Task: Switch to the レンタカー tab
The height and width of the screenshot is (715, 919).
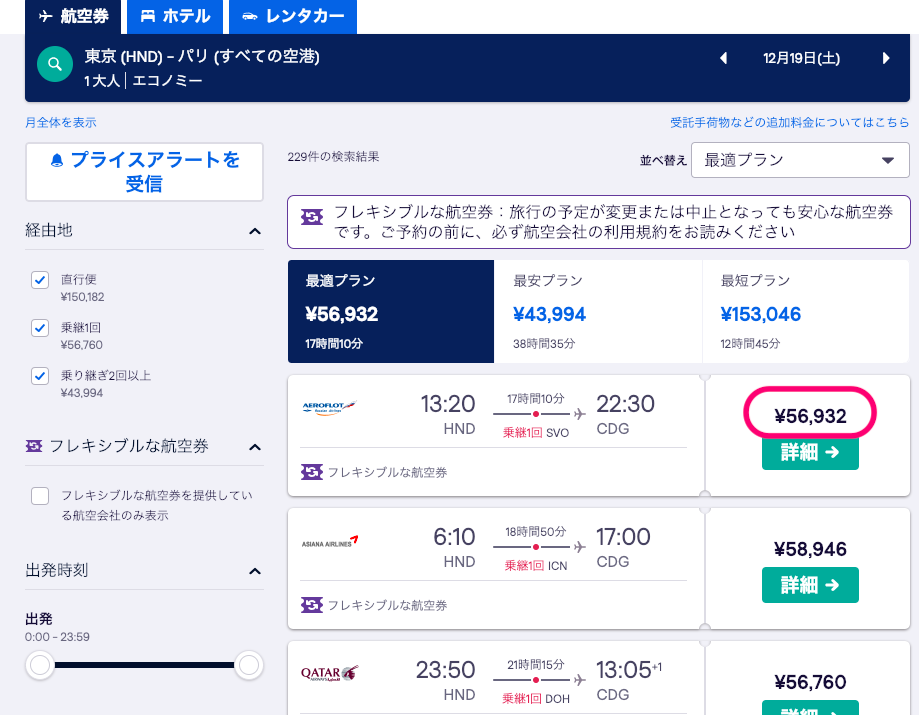Action: point(293,16)
